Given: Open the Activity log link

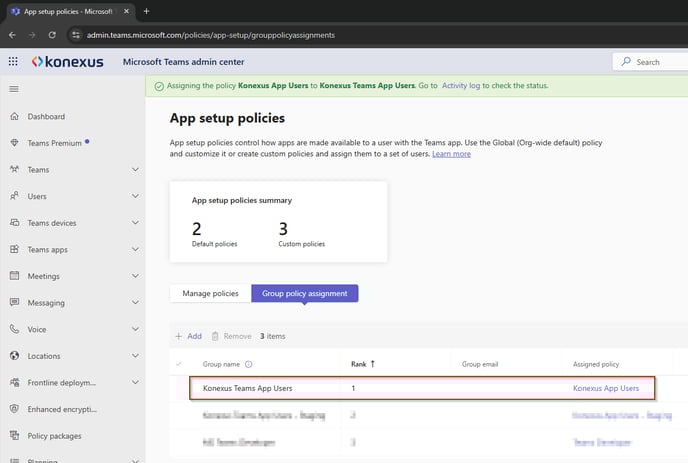Looking at the screenshot, I should [x=461, y=86].
